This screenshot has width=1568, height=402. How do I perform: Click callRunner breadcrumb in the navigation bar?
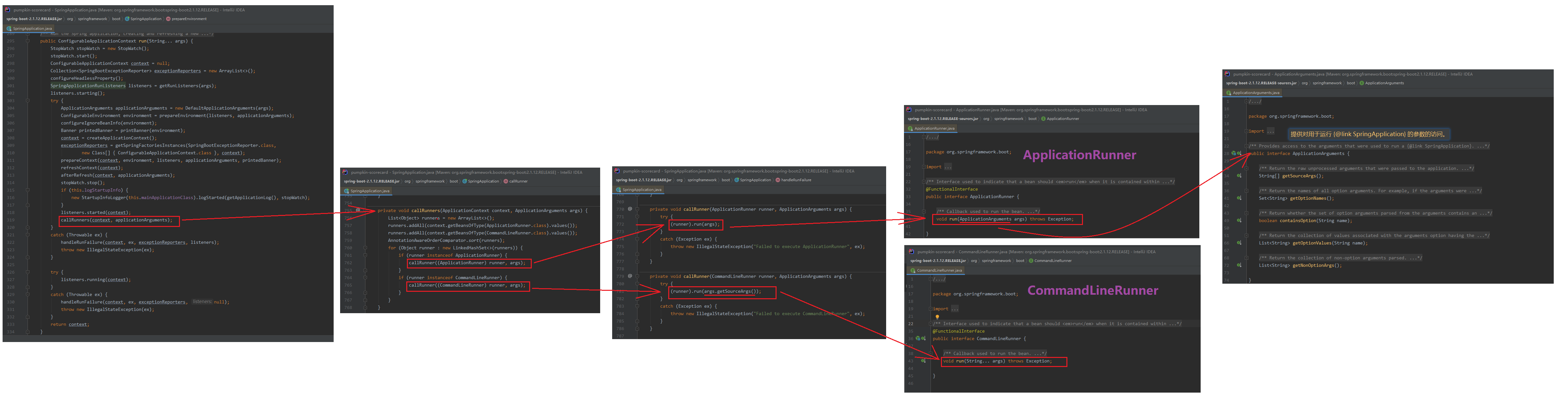[x=518, y=181]
